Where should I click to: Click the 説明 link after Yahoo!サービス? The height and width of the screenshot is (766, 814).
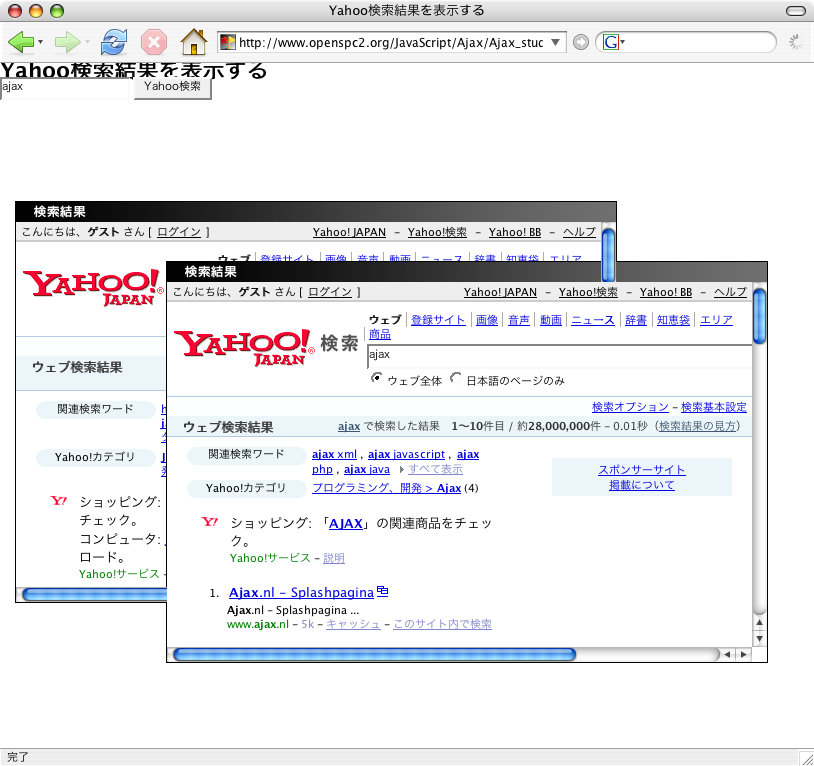(334, 558)
